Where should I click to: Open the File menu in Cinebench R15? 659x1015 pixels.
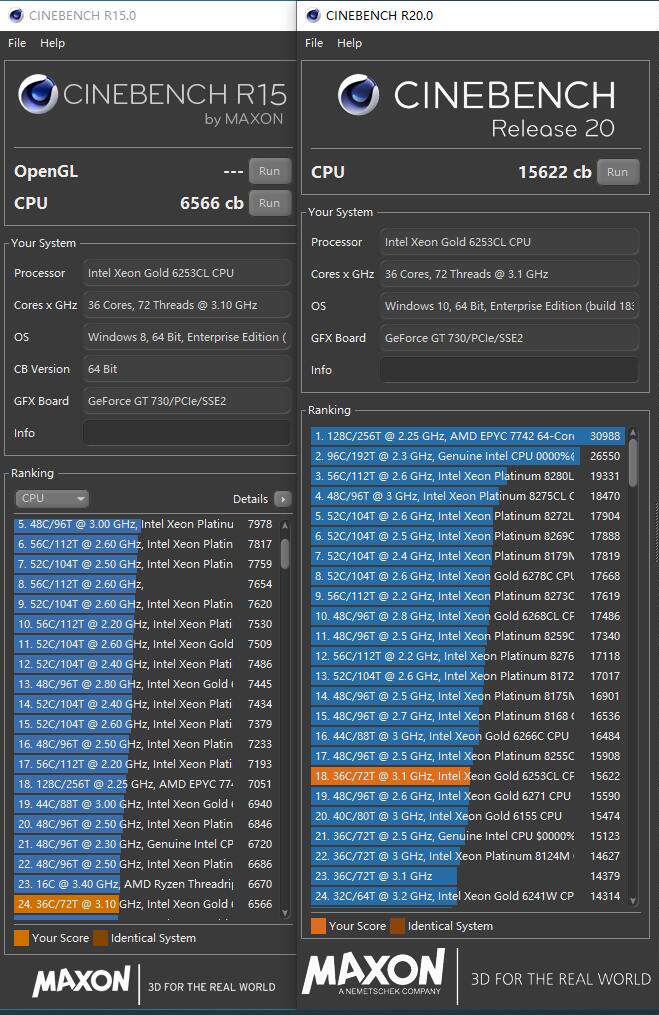pyautogui.click(x=17, y=43)
